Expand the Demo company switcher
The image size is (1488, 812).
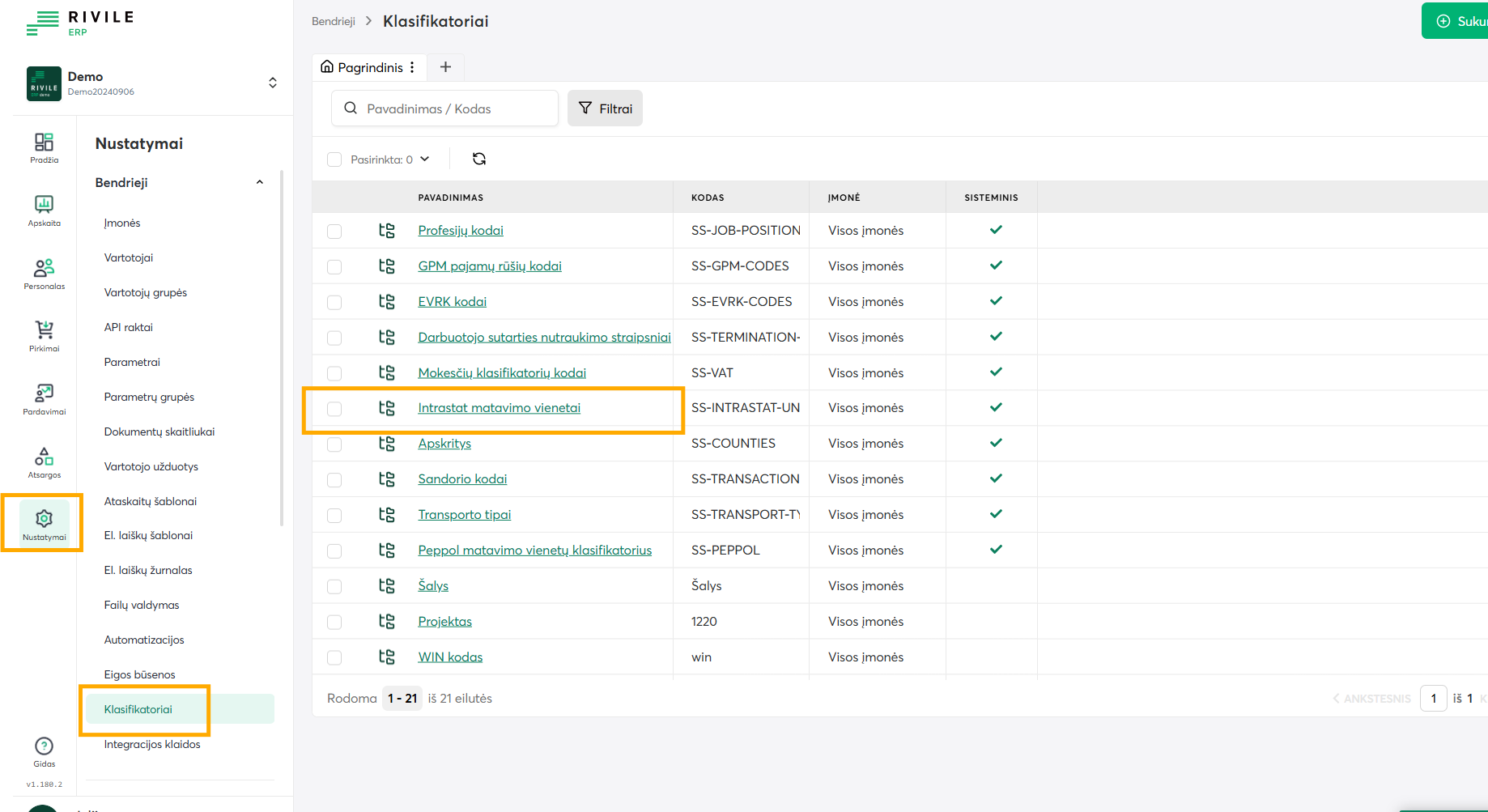pyautogui.click(x=273, y=83)
